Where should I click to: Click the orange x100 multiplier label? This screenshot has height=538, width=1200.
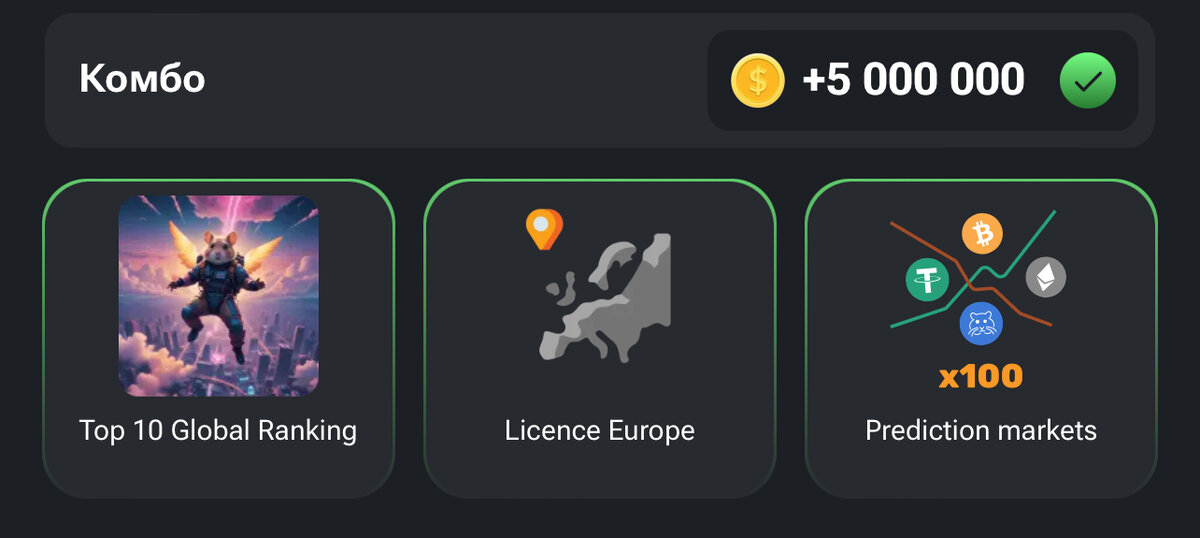click(x=981, y=377)
